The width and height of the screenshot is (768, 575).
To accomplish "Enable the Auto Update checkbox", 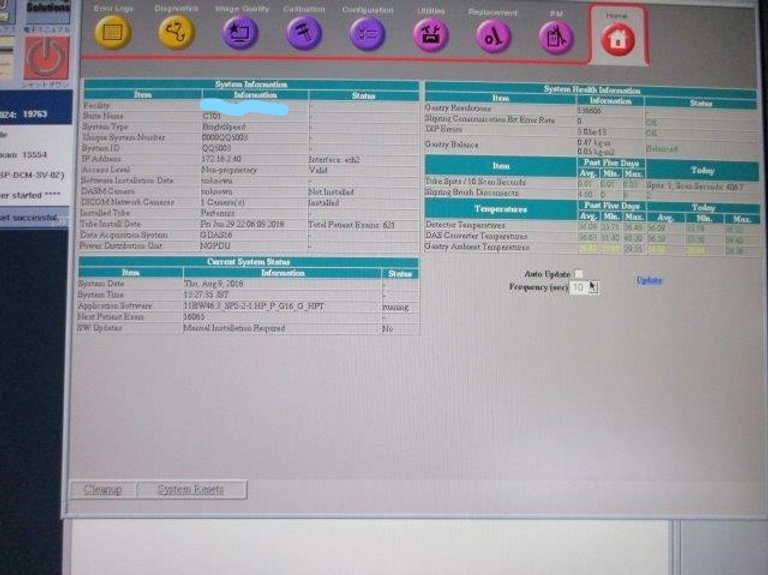I will pyautogui.click(x=578, y=273).
